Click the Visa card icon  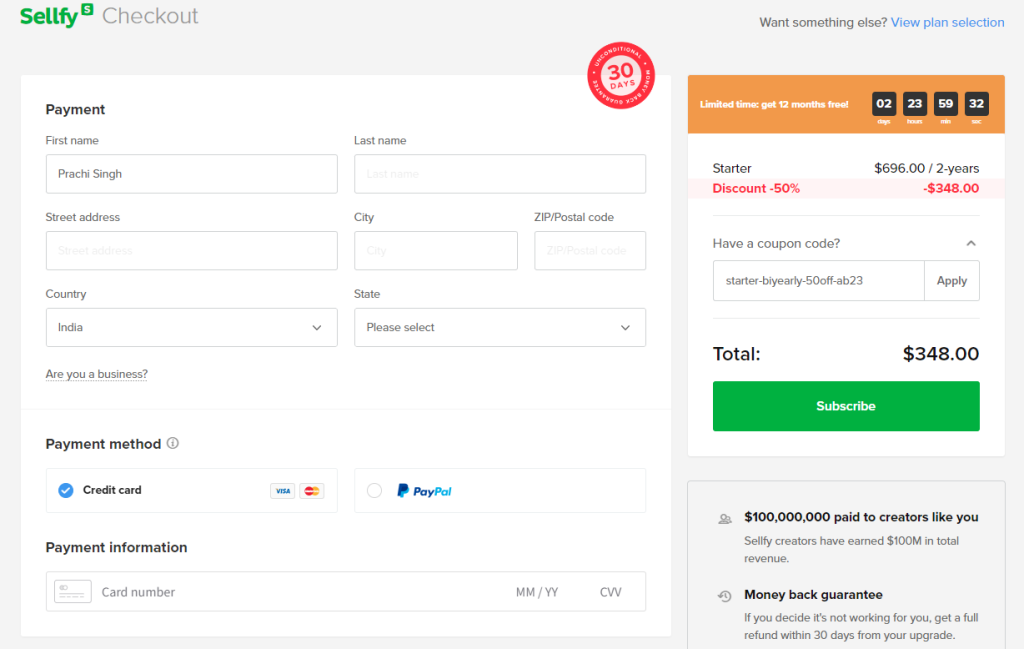283,491
